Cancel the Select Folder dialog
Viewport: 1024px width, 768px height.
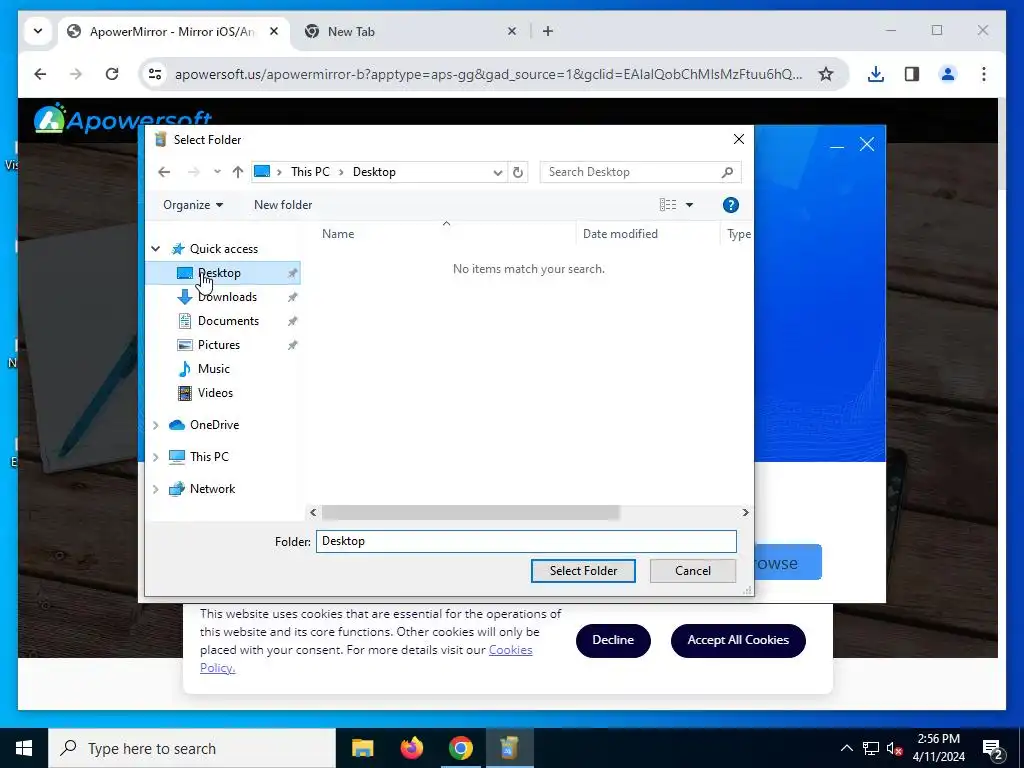pos(693,571)
